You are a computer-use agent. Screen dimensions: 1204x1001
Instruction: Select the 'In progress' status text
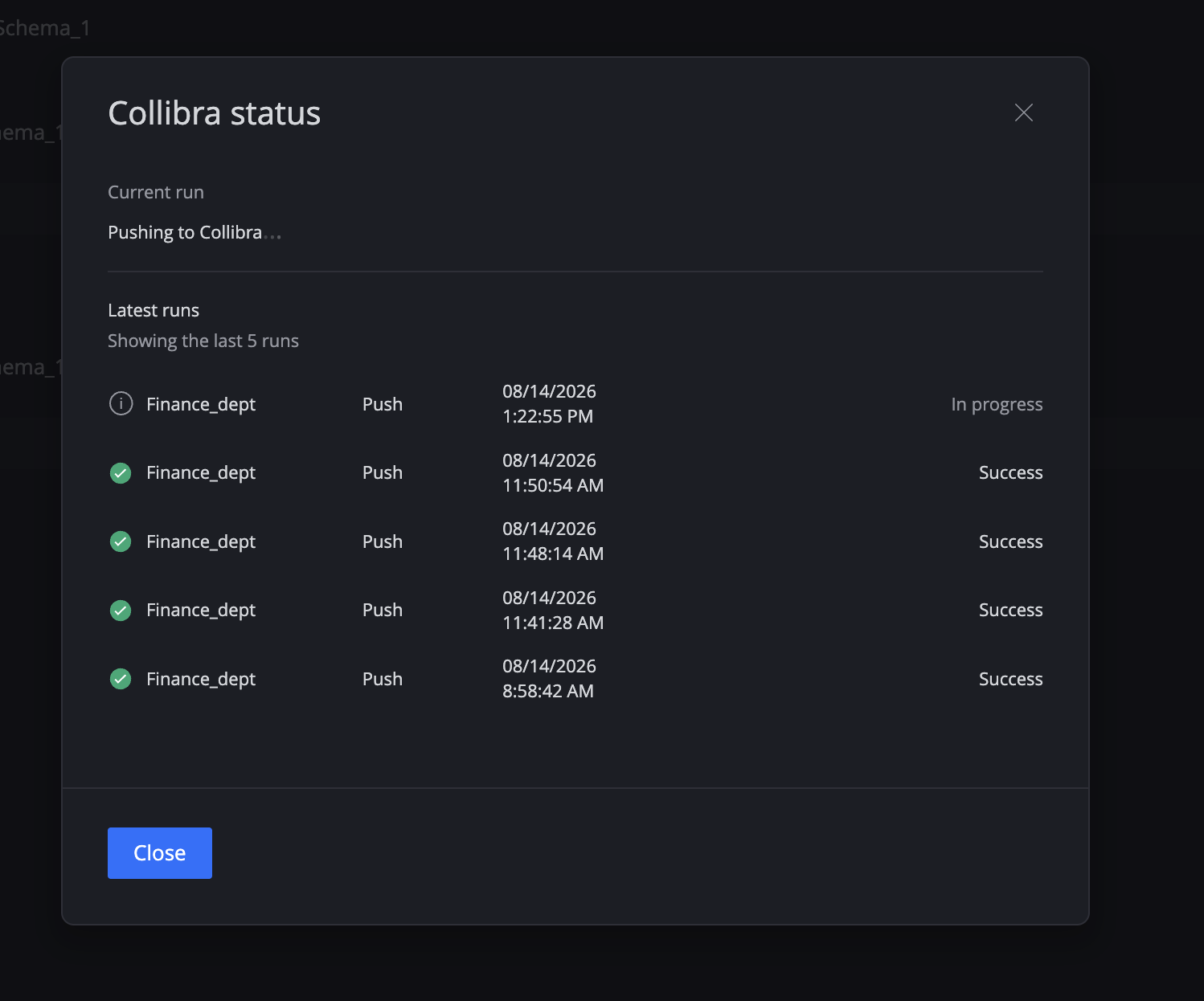997,404
